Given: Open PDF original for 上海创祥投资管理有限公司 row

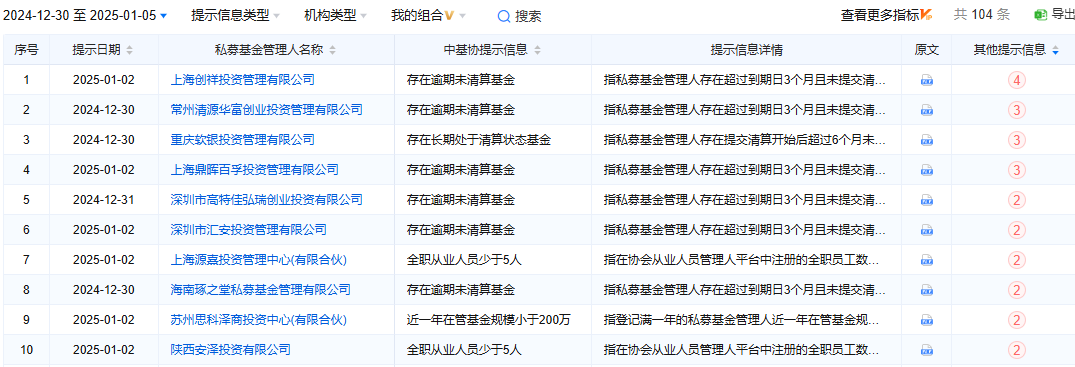Looking at the screenshot, I should pos(926,80).
